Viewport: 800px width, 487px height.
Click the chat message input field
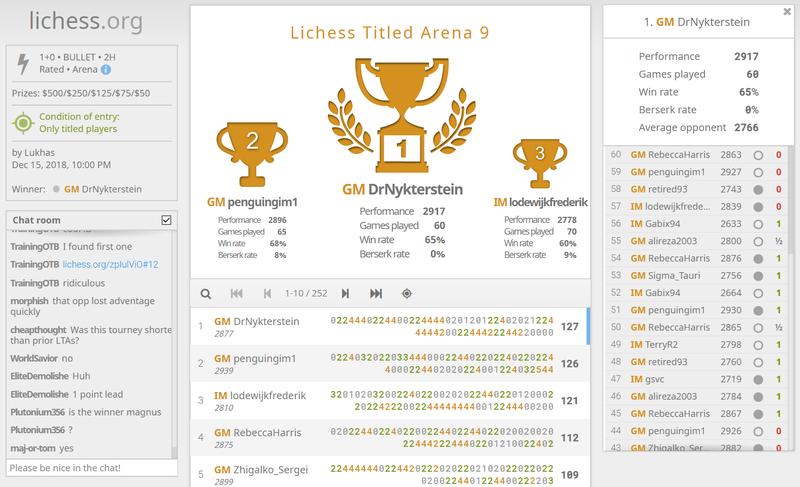click(92, 468)
